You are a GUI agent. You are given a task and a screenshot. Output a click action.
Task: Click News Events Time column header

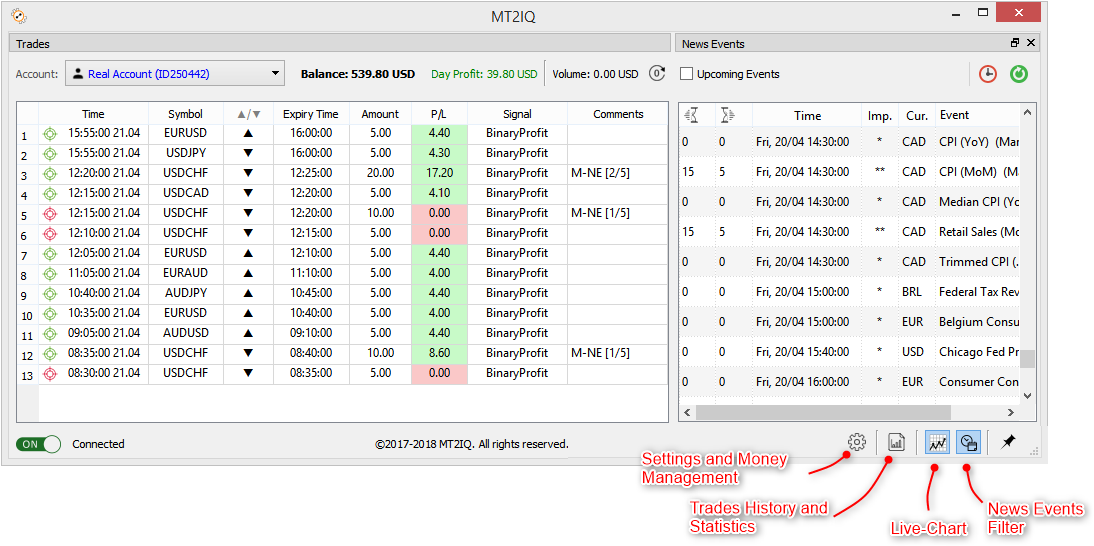(807, 115)
